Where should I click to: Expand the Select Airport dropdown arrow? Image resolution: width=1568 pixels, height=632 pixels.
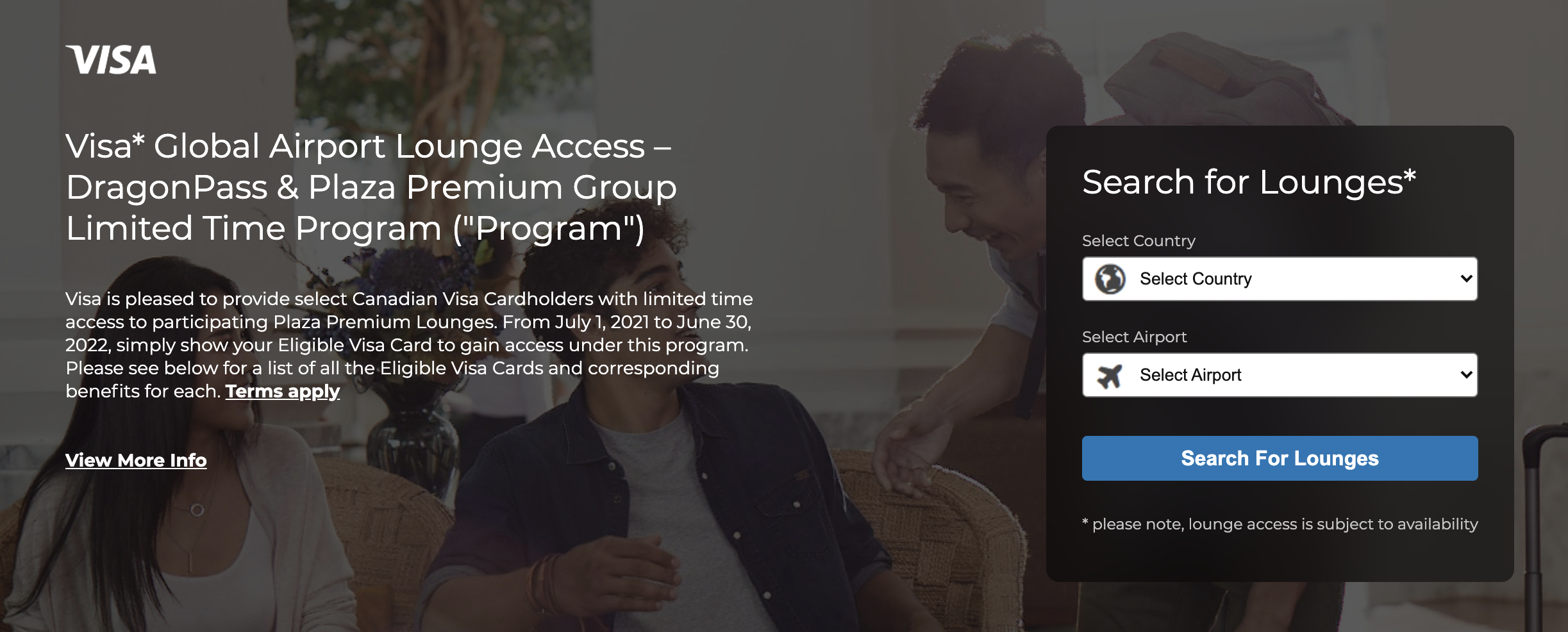pyautogui.click(x=1465, y=375)
